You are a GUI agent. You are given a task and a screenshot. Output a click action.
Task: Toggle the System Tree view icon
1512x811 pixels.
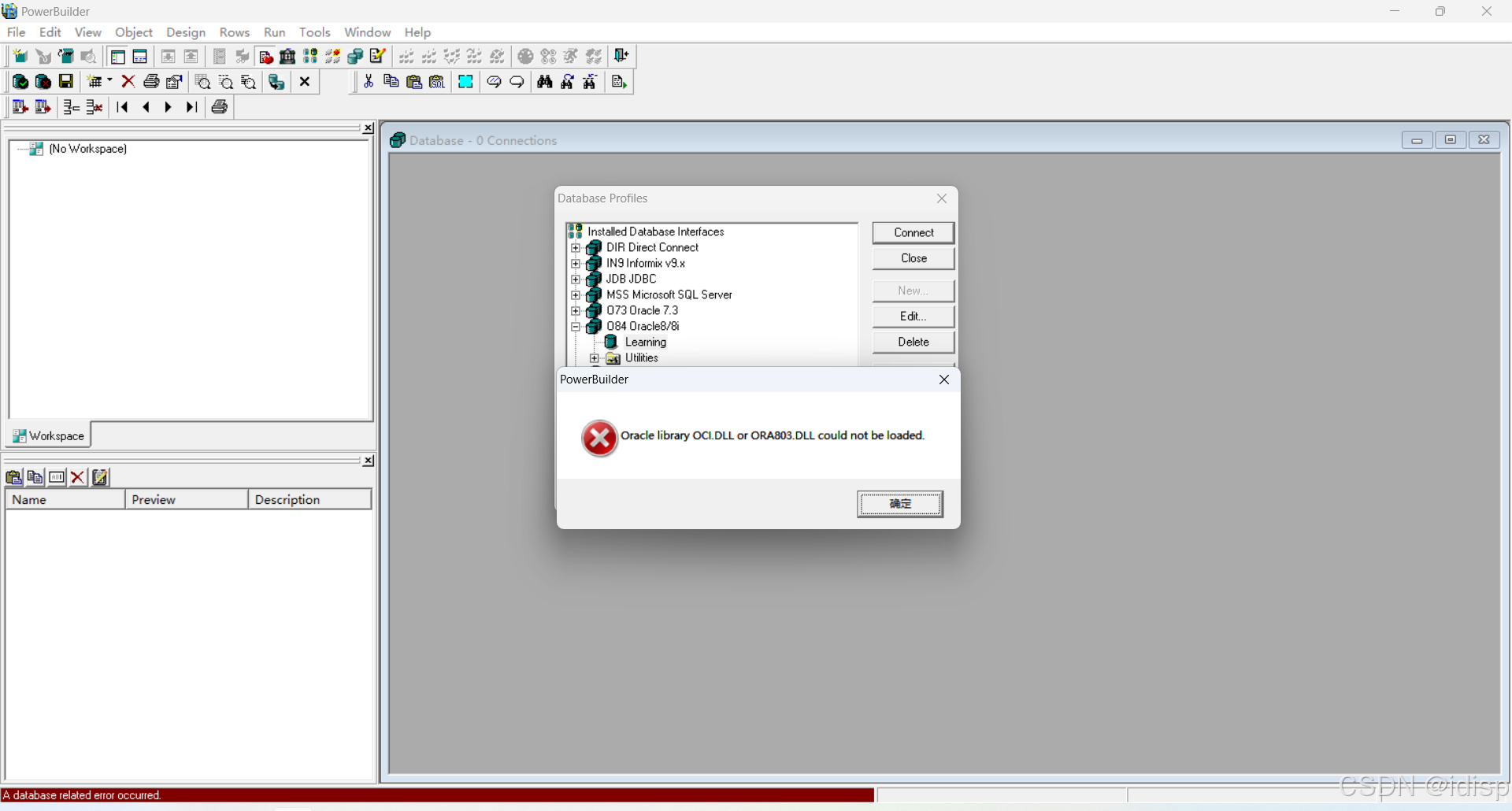117,56
